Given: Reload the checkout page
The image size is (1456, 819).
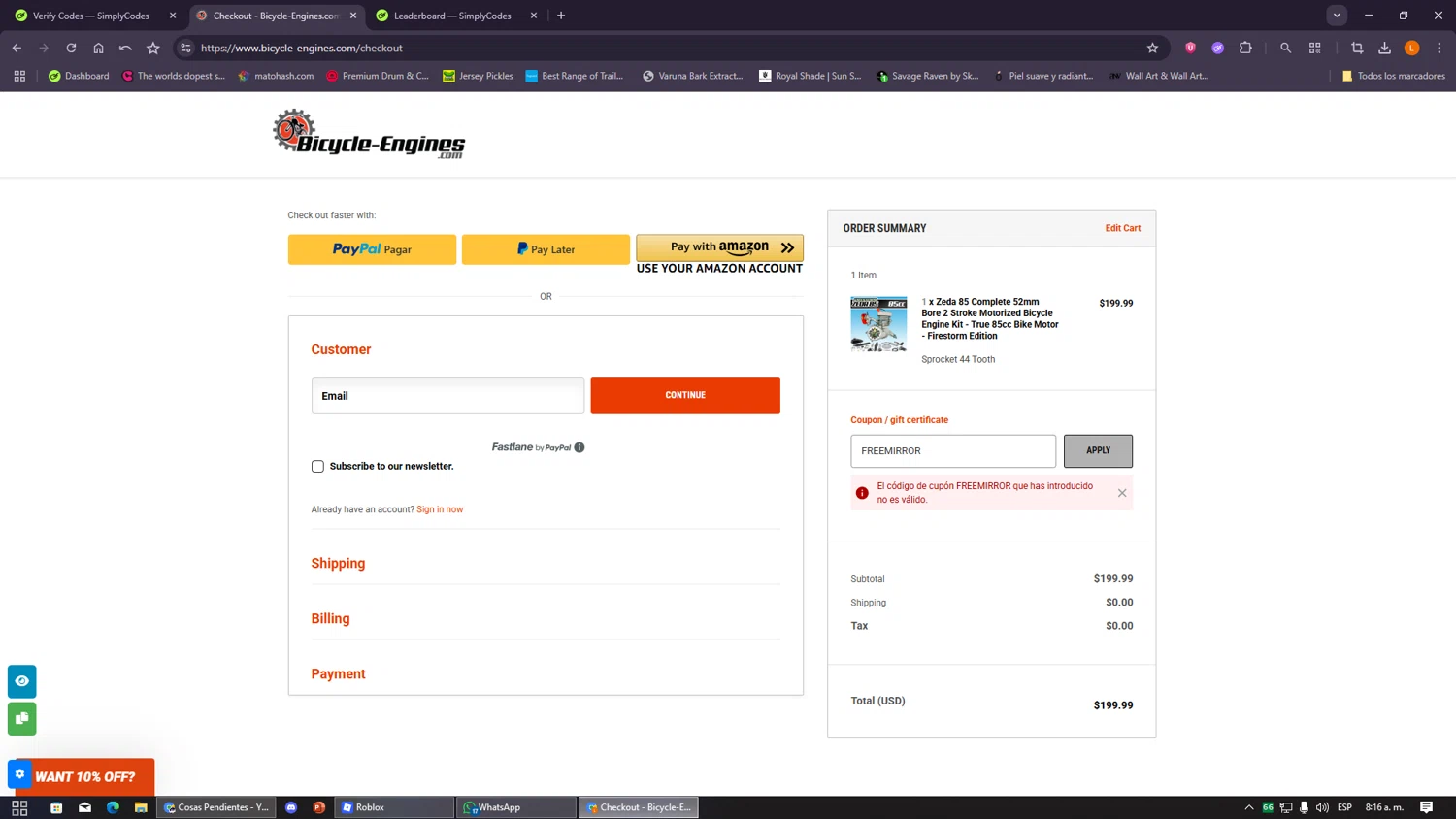Looking at the screenshot, I should point(71,48).
